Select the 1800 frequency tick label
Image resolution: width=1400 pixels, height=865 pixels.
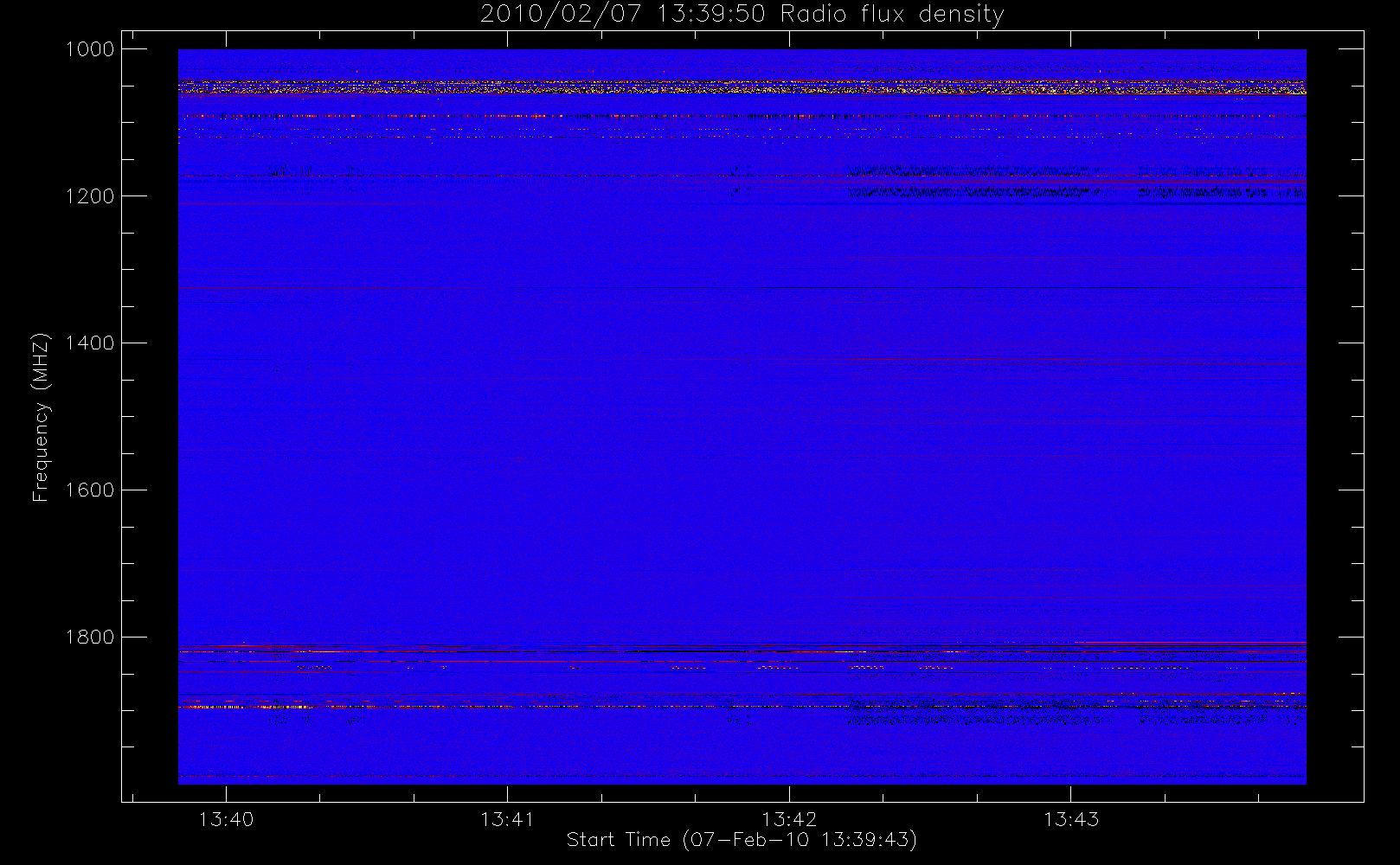coord(90,638)
